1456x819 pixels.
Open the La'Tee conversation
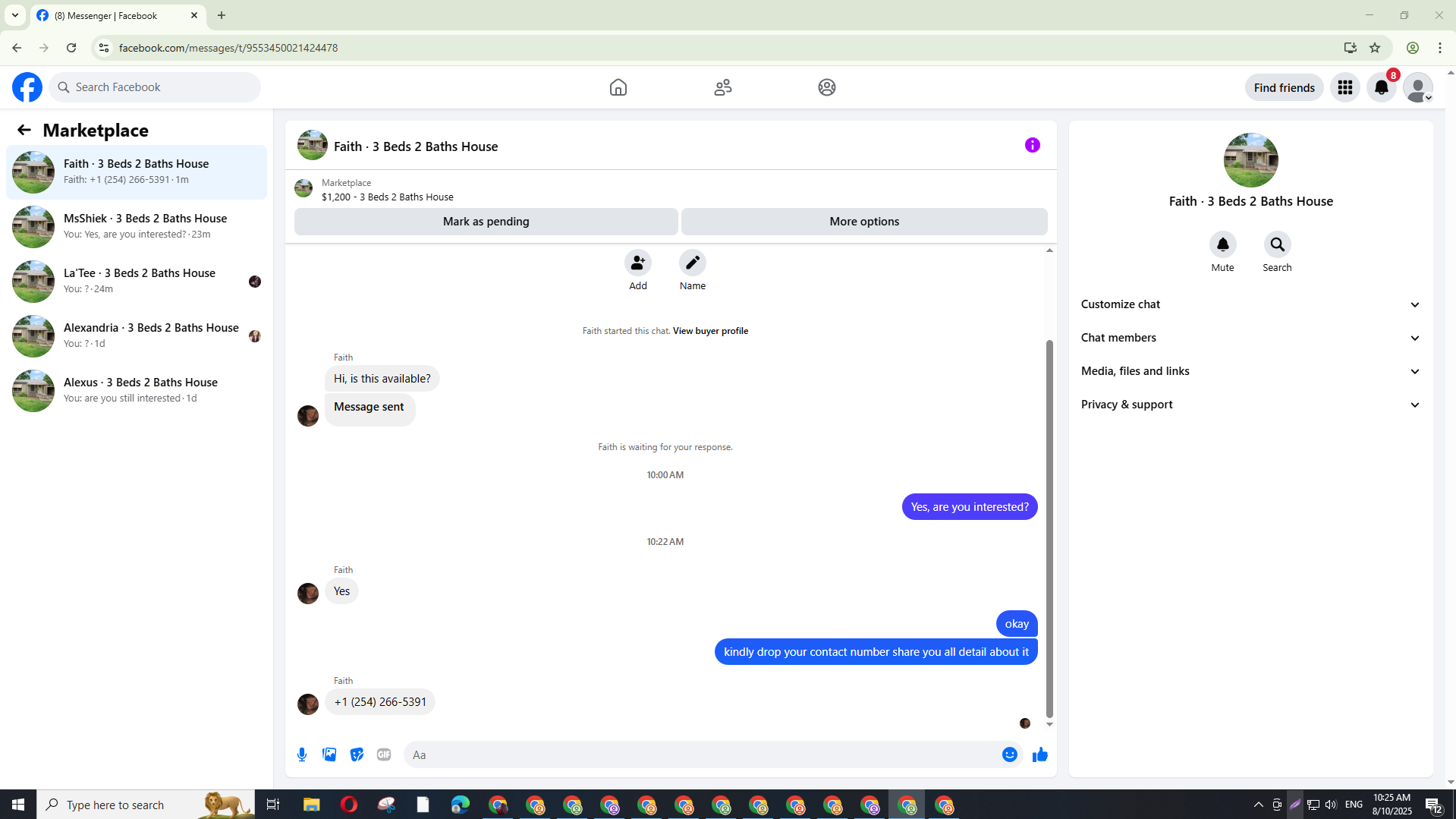click(137, 282)
